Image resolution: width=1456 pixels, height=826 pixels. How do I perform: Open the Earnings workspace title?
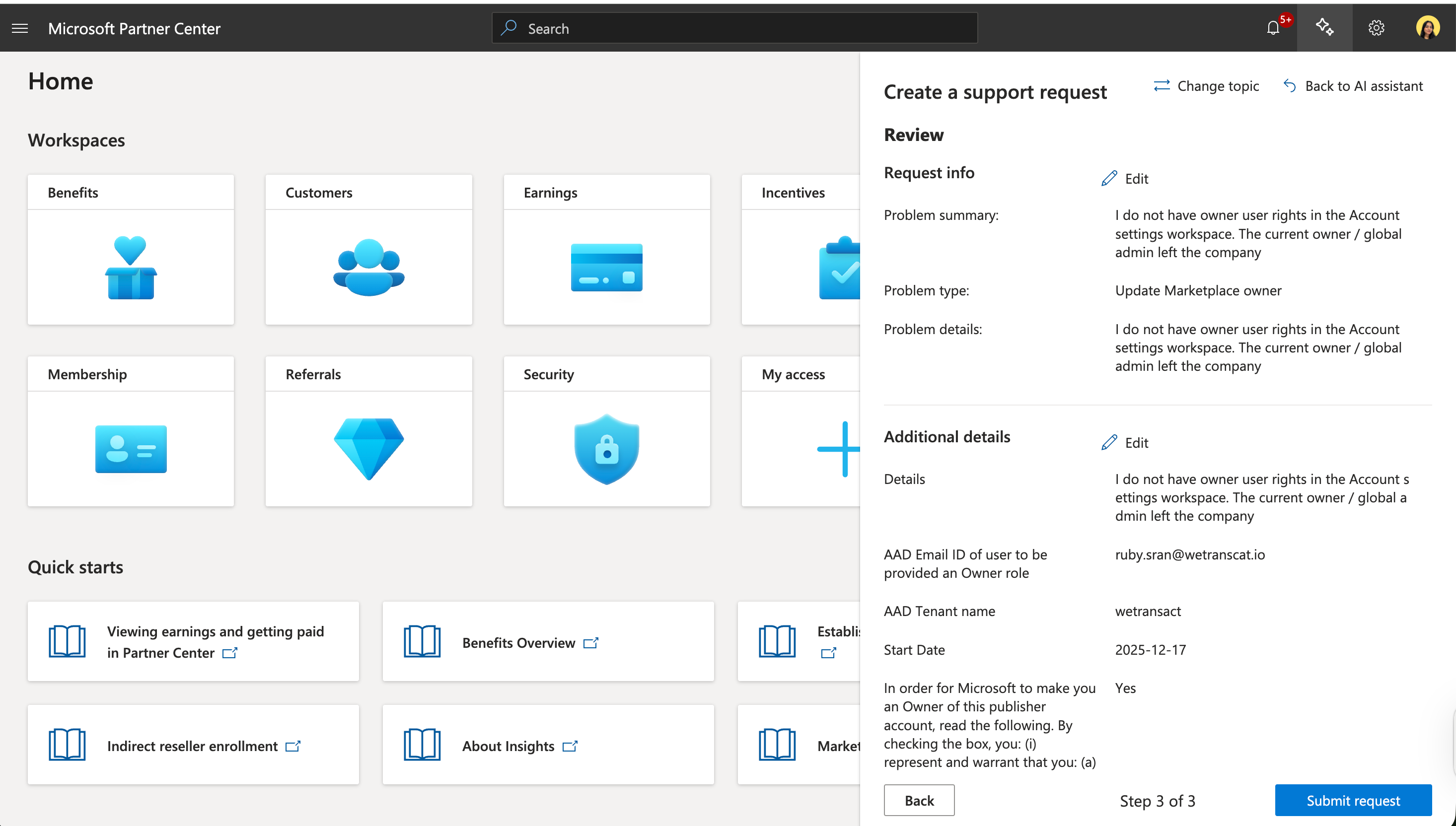click(550, 193)
